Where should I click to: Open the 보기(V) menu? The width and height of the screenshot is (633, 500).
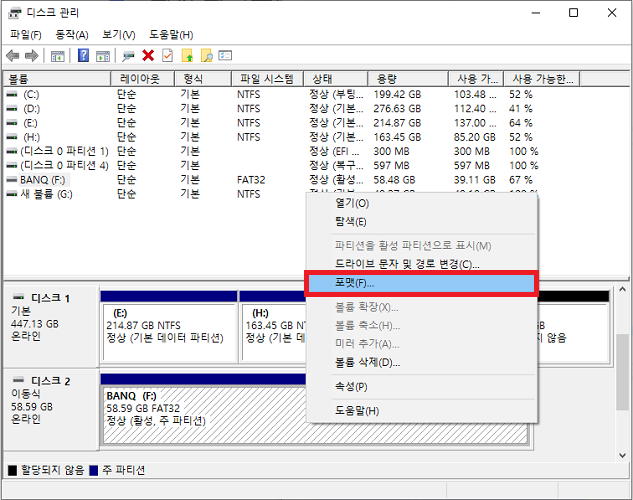pos(119,35)
